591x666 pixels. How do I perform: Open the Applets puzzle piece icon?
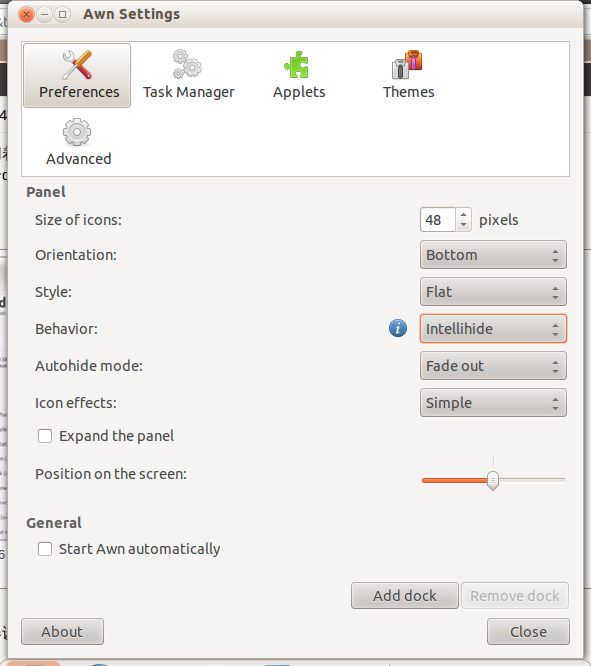coord(297,65)
